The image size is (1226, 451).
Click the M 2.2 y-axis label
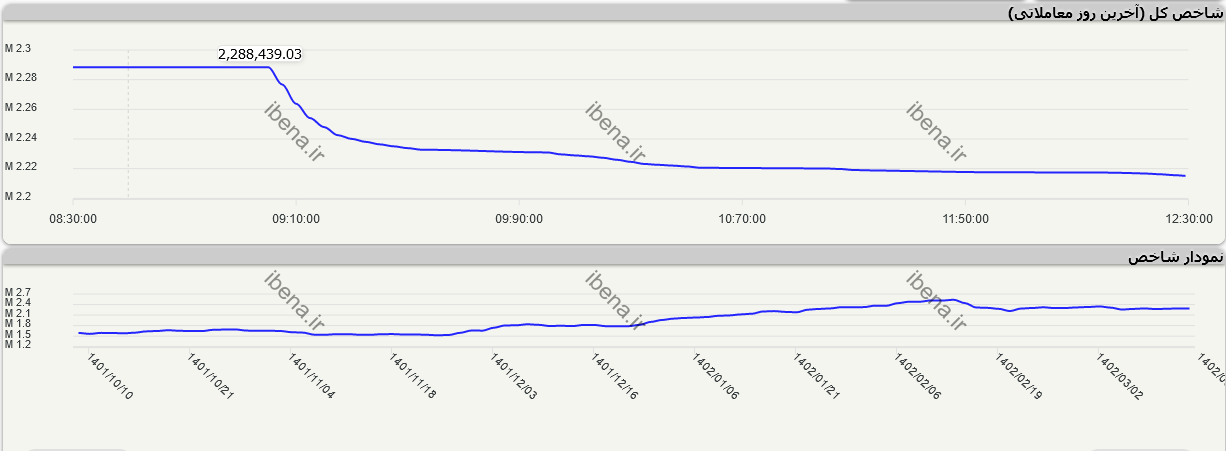click(18, 196)
